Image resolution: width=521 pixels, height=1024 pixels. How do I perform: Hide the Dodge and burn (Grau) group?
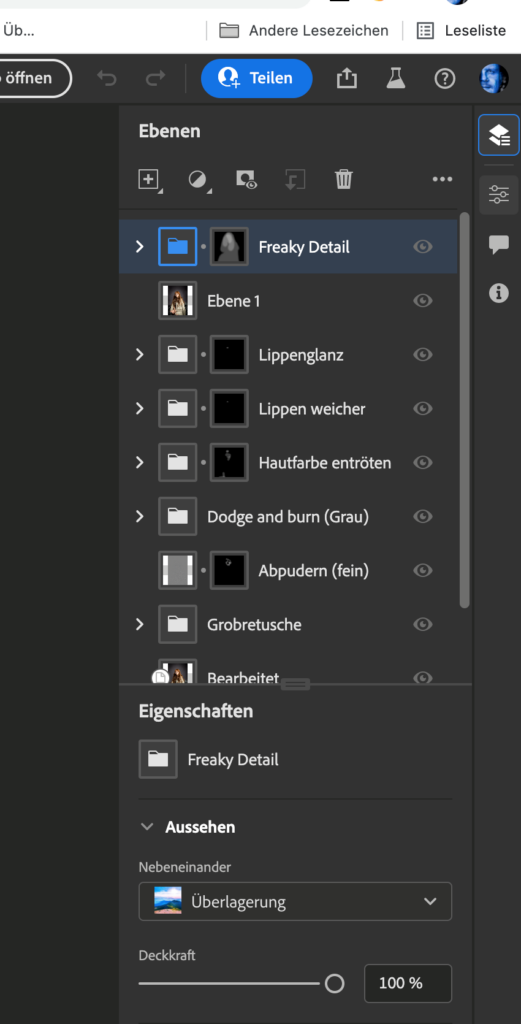pos(422,517)
